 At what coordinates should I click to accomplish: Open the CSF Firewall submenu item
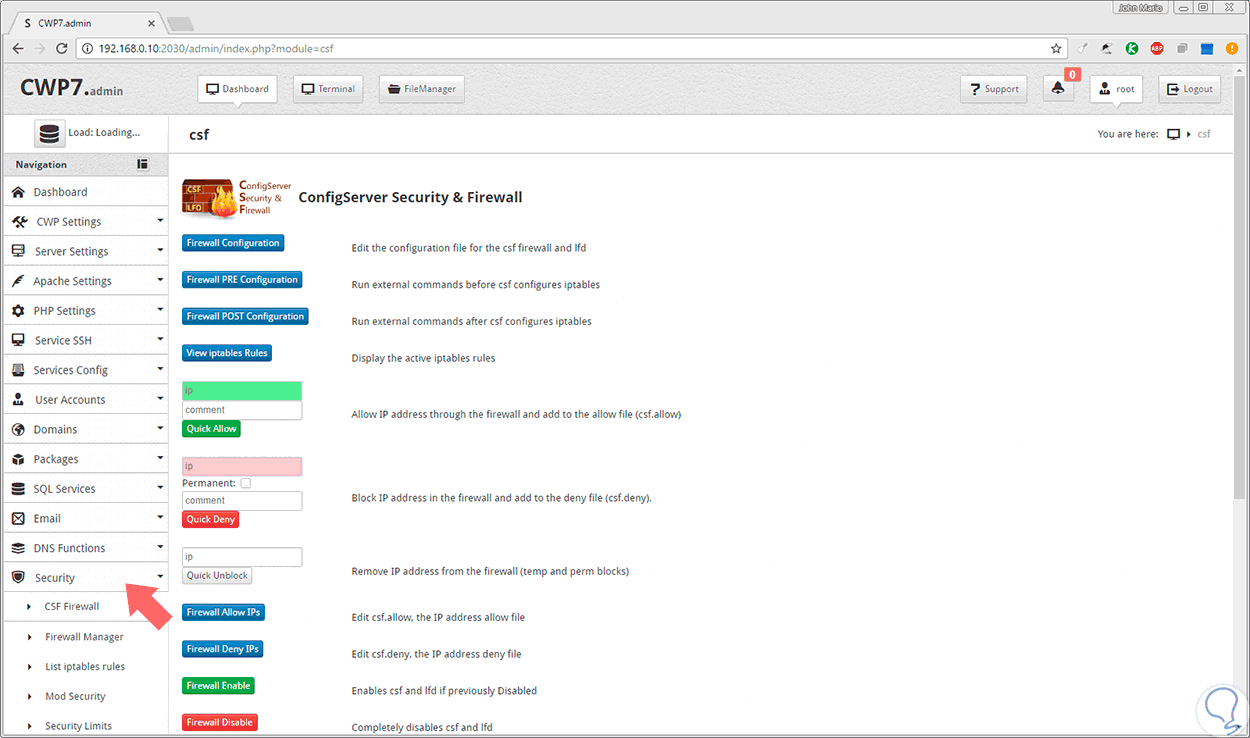click(x=72, y=606)
